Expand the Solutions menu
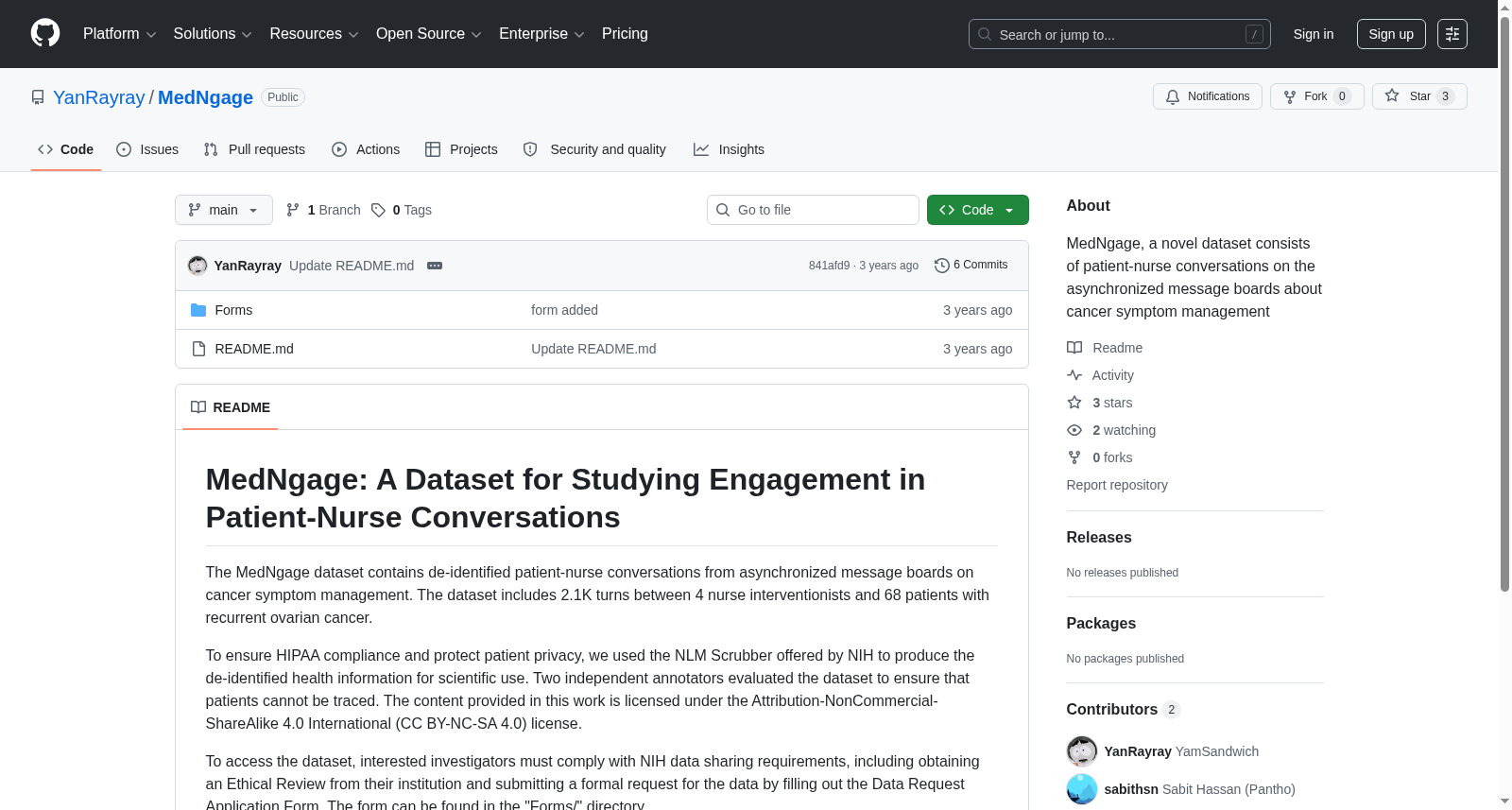Screen dimensions: 1512x810 [213, 34]
